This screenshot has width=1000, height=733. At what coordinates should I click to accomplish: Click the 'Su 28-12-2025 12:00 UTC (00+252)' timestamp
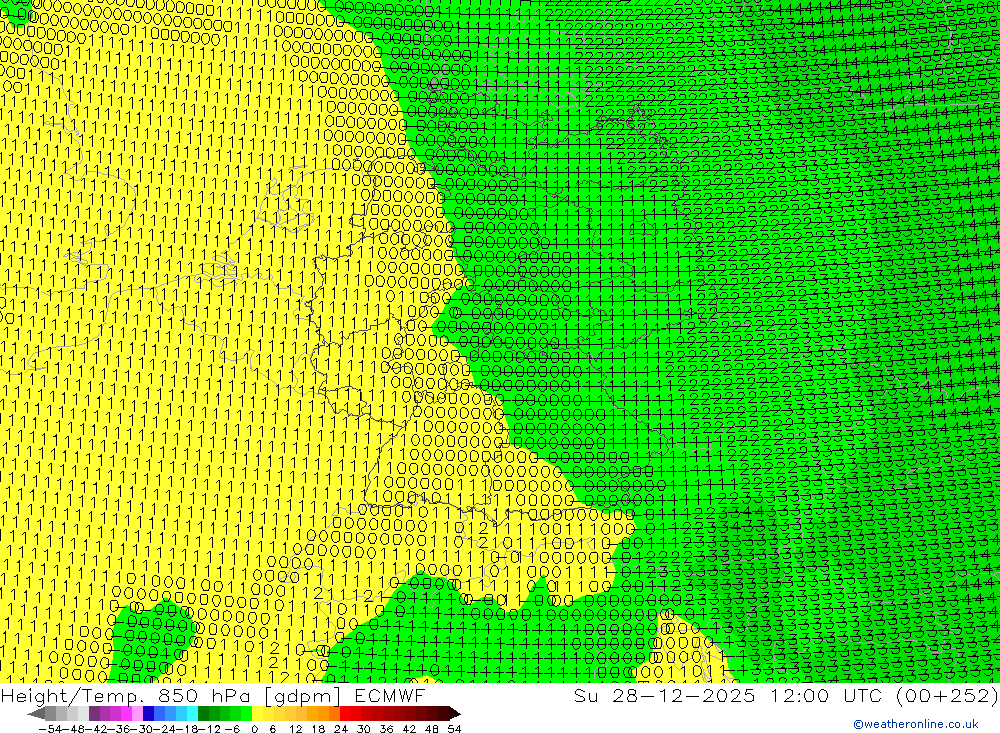pos(786,695)
